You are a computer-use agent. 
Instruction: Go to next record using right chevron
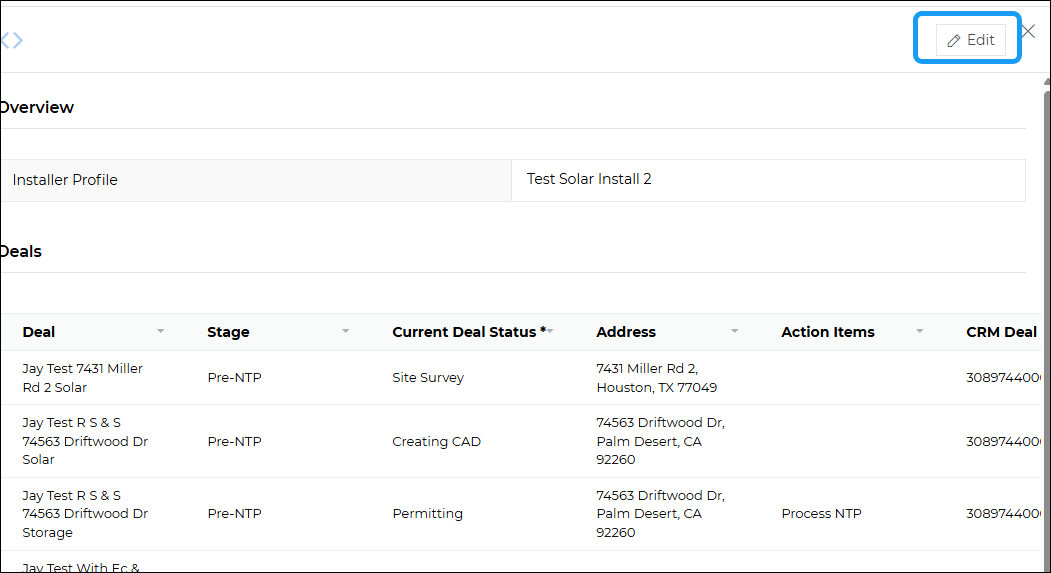pyautogui.click(x=18, y=40)
